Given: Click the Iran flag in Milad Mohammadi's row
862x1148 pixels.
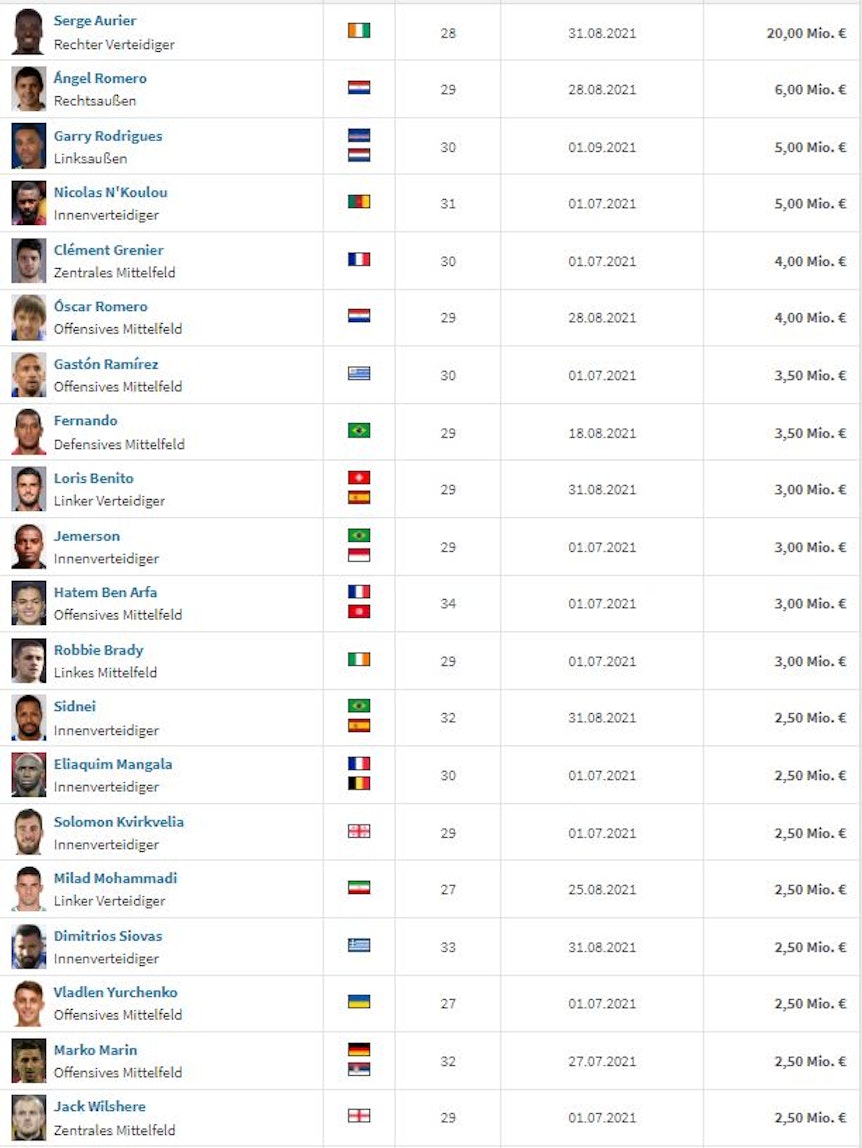Looking at the screenshot, I should tap(359, 888).
